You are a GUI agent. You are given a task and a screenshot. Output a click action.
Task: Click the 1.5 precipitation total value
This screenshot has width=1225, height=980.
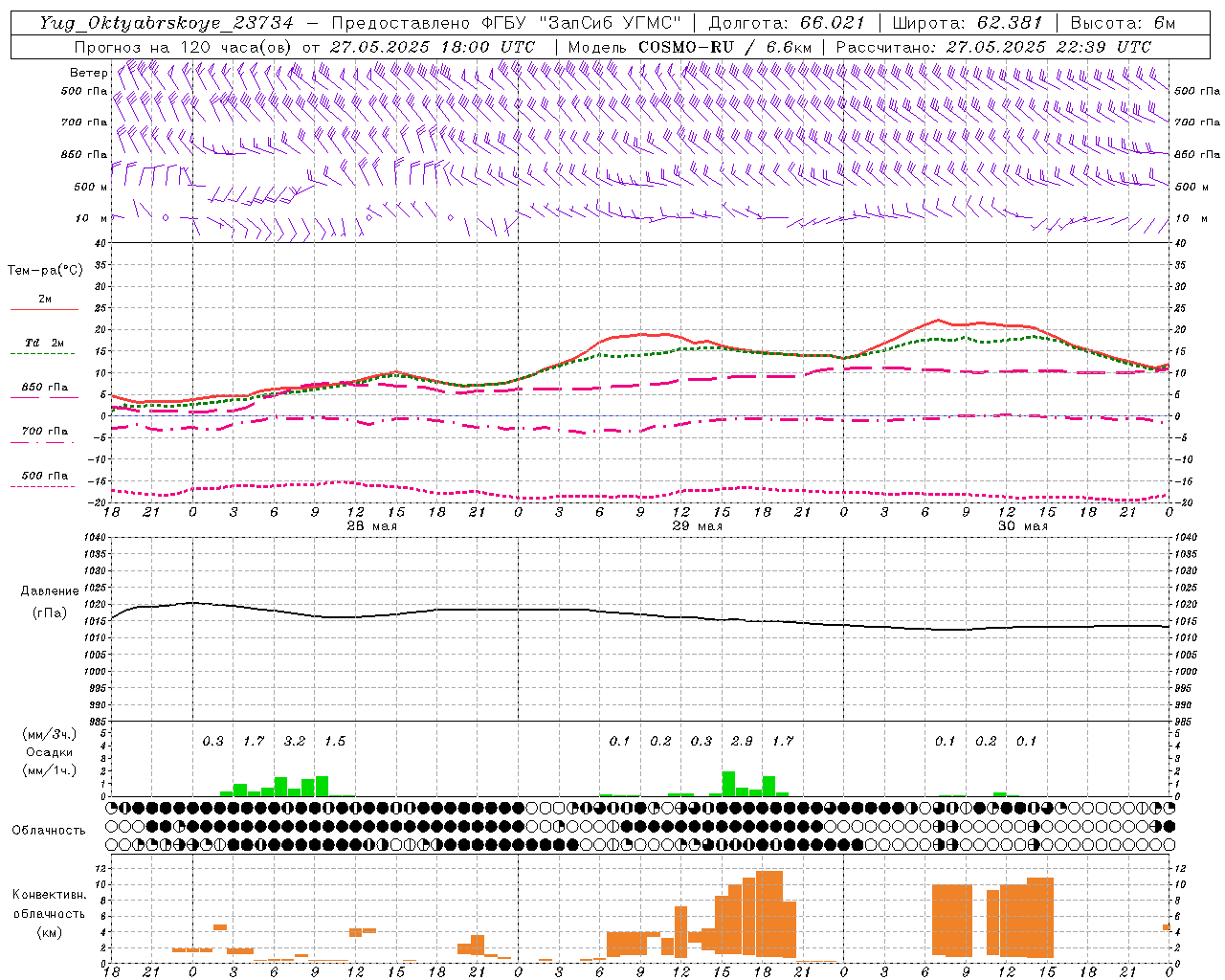[335, 742]
